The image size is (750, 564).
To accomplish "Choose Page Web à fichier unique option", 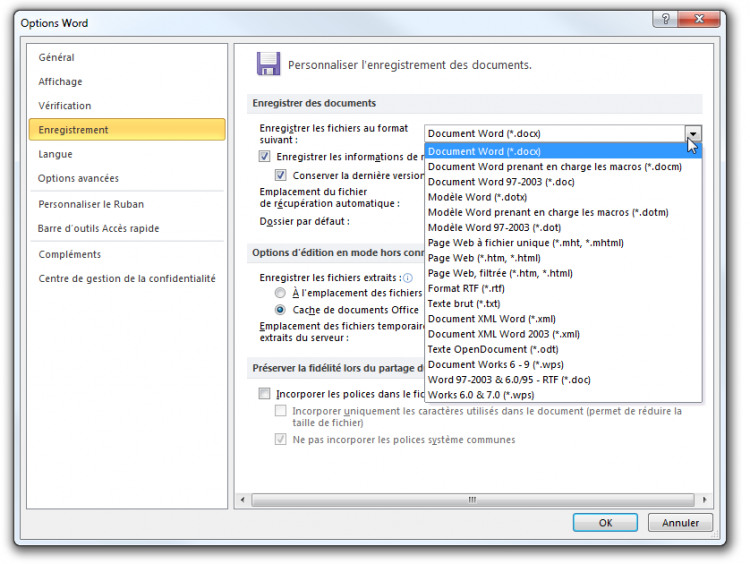I will [x=563, y=243].
